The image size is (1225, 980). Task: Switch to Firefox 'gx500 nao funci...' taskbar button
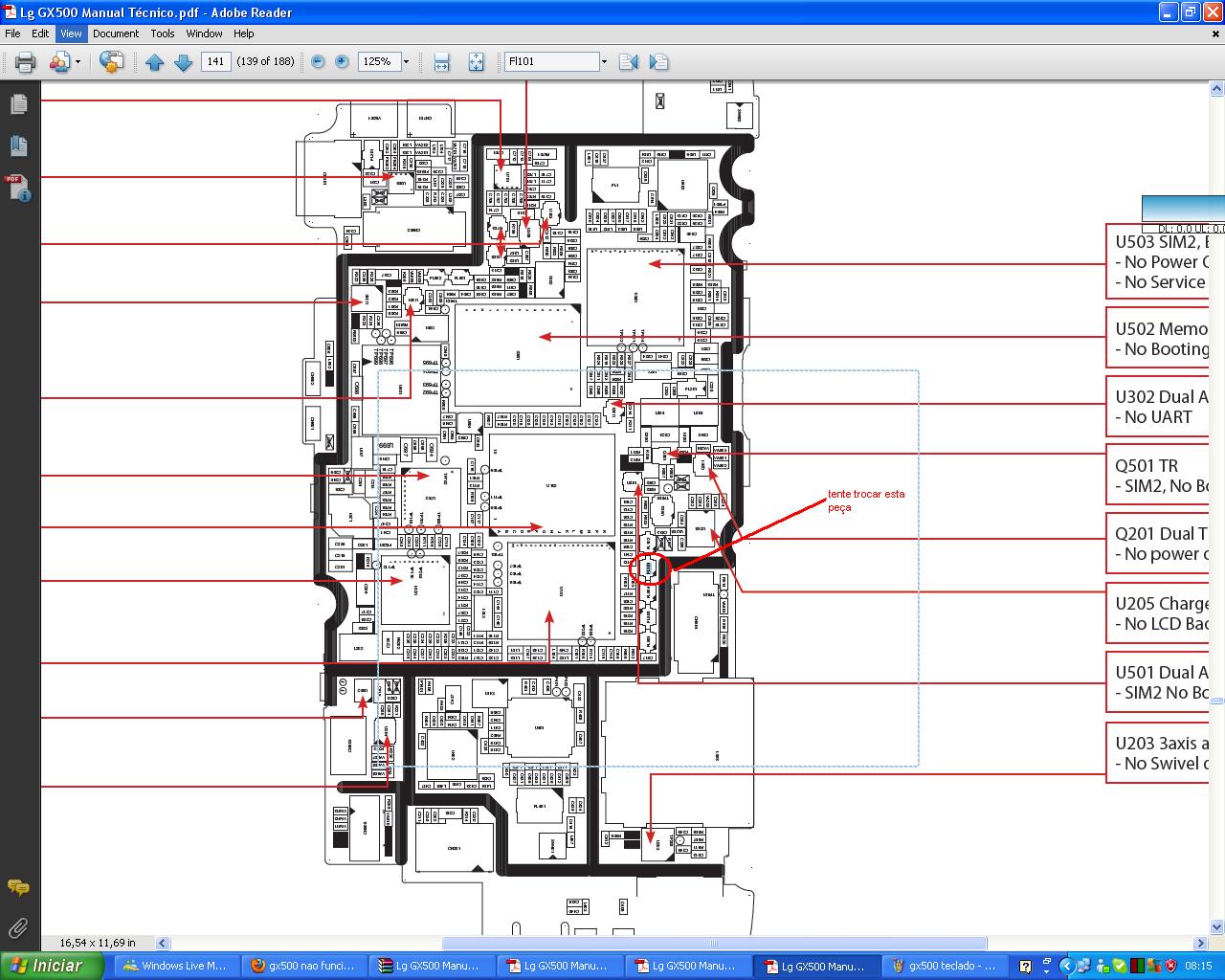click(x=304, y=966)
